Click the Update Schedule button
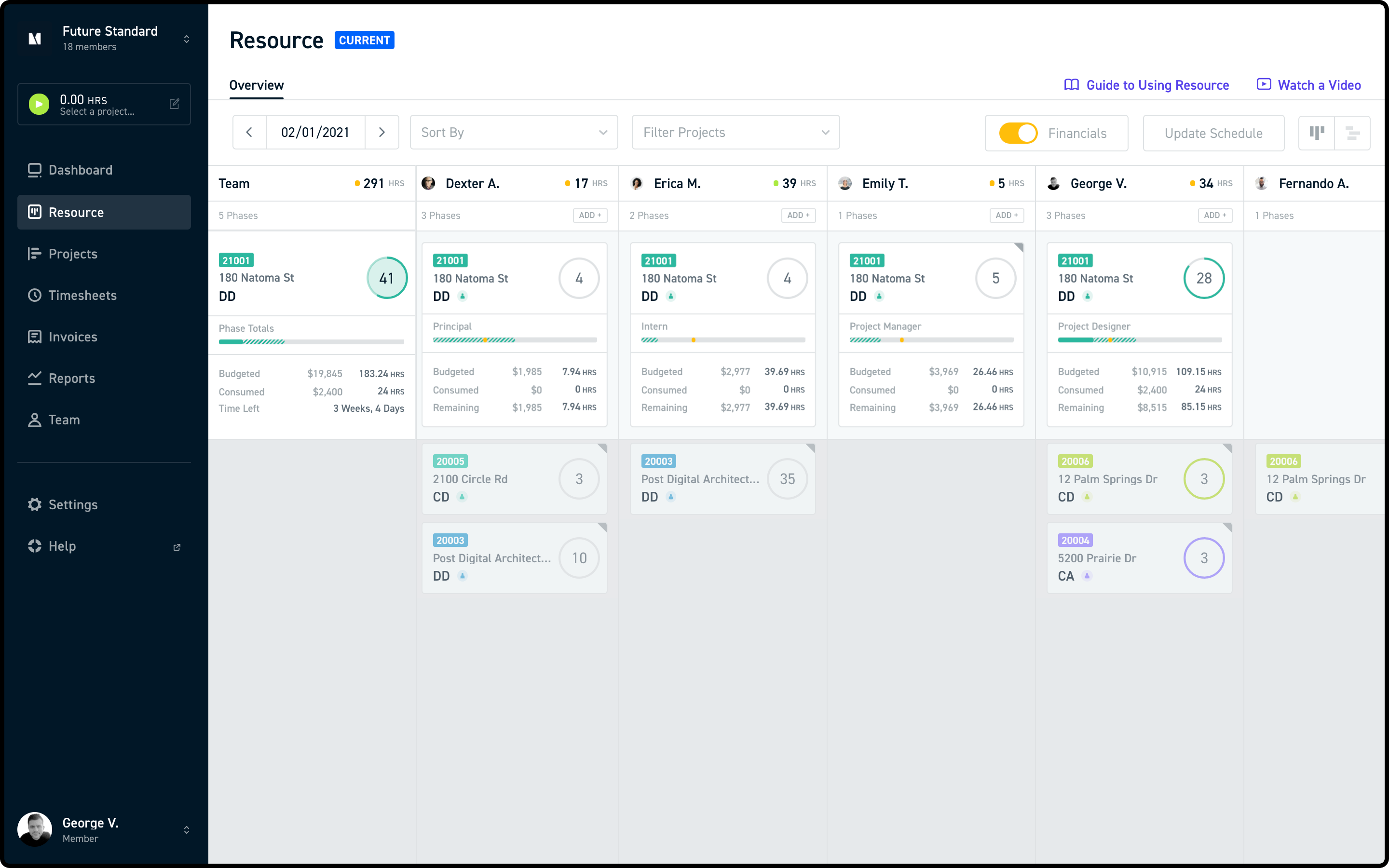Viewport: 1389px width, 868px height. click(1213, 133)
